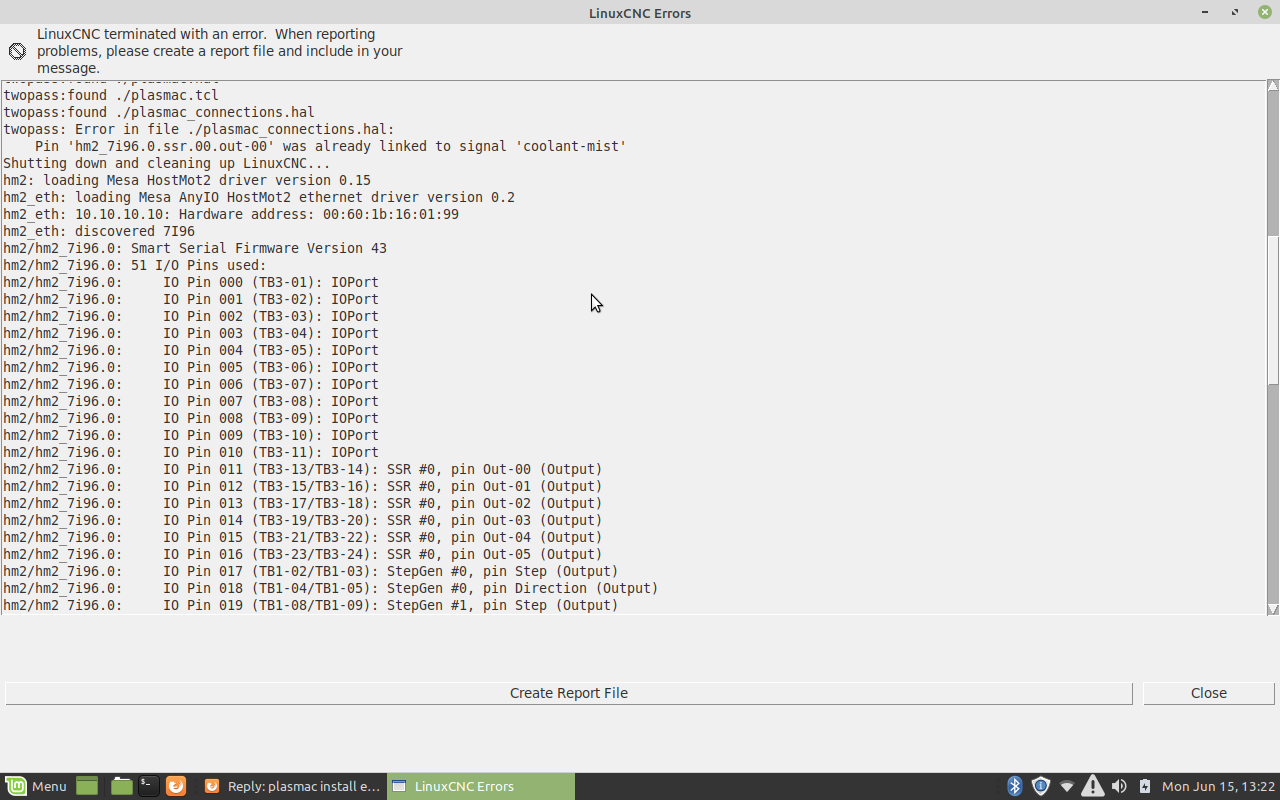Click the 'IO Pin 011' SSR Out-00 line
Screen dimensions: 1280x800
(303, 469)
